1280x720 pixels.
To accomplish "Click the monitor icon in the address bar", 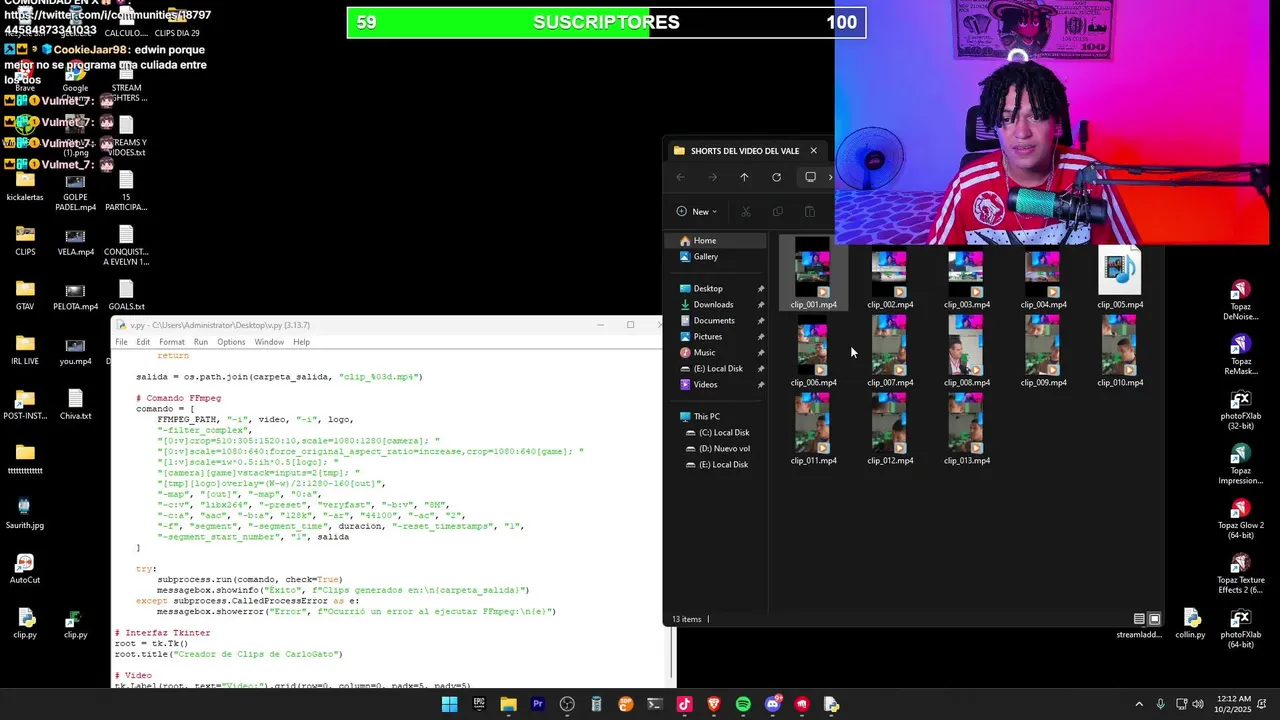I will point(810,177).
